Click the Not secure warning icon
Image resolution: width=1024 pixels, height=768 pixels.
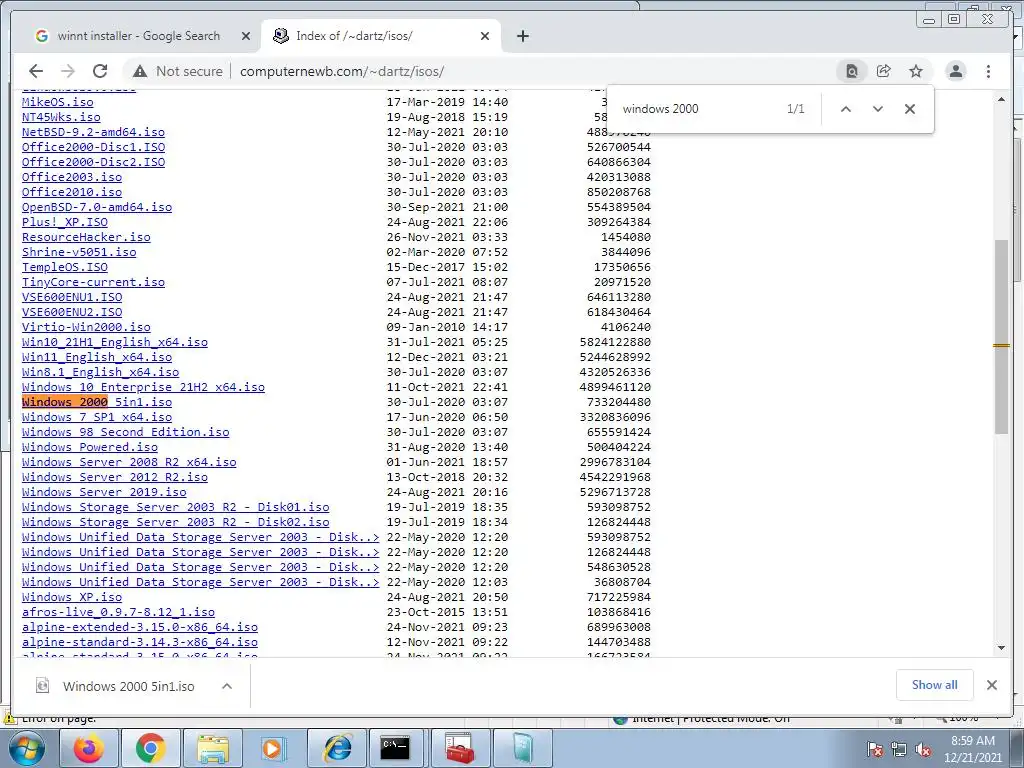click(x=140, y=71)
